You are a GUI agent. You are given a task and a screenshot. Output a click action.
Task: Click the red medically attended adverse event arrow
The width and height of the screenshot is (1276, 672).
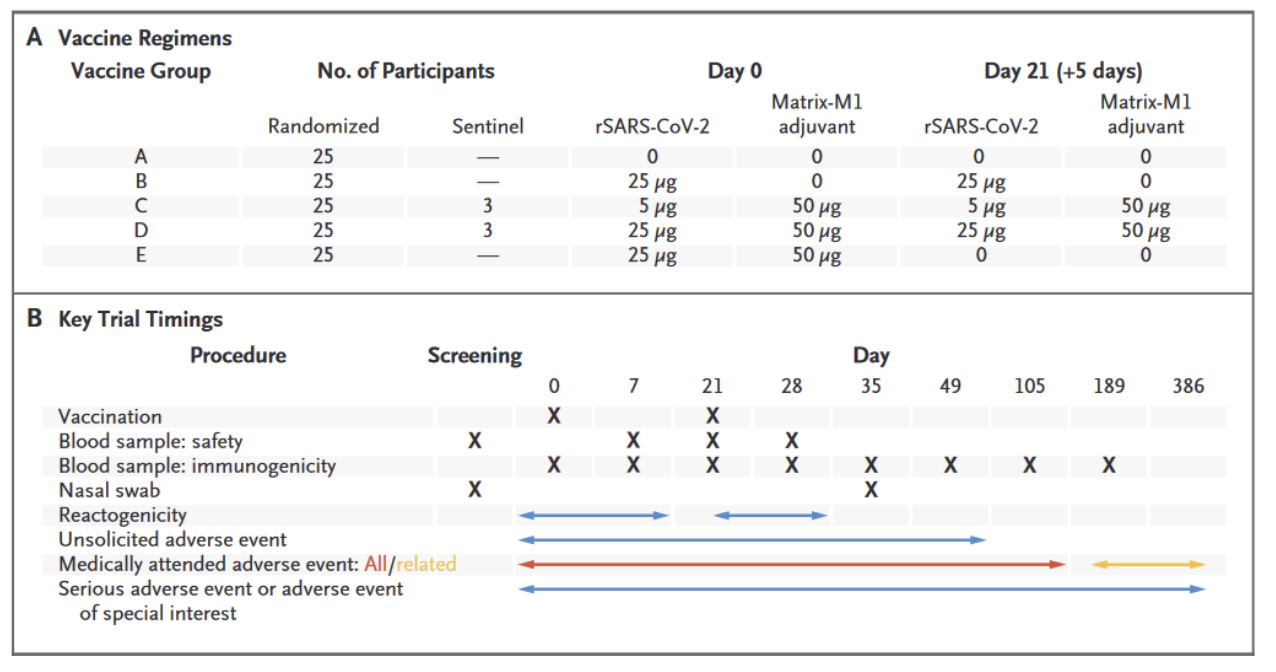pos(791,565)
